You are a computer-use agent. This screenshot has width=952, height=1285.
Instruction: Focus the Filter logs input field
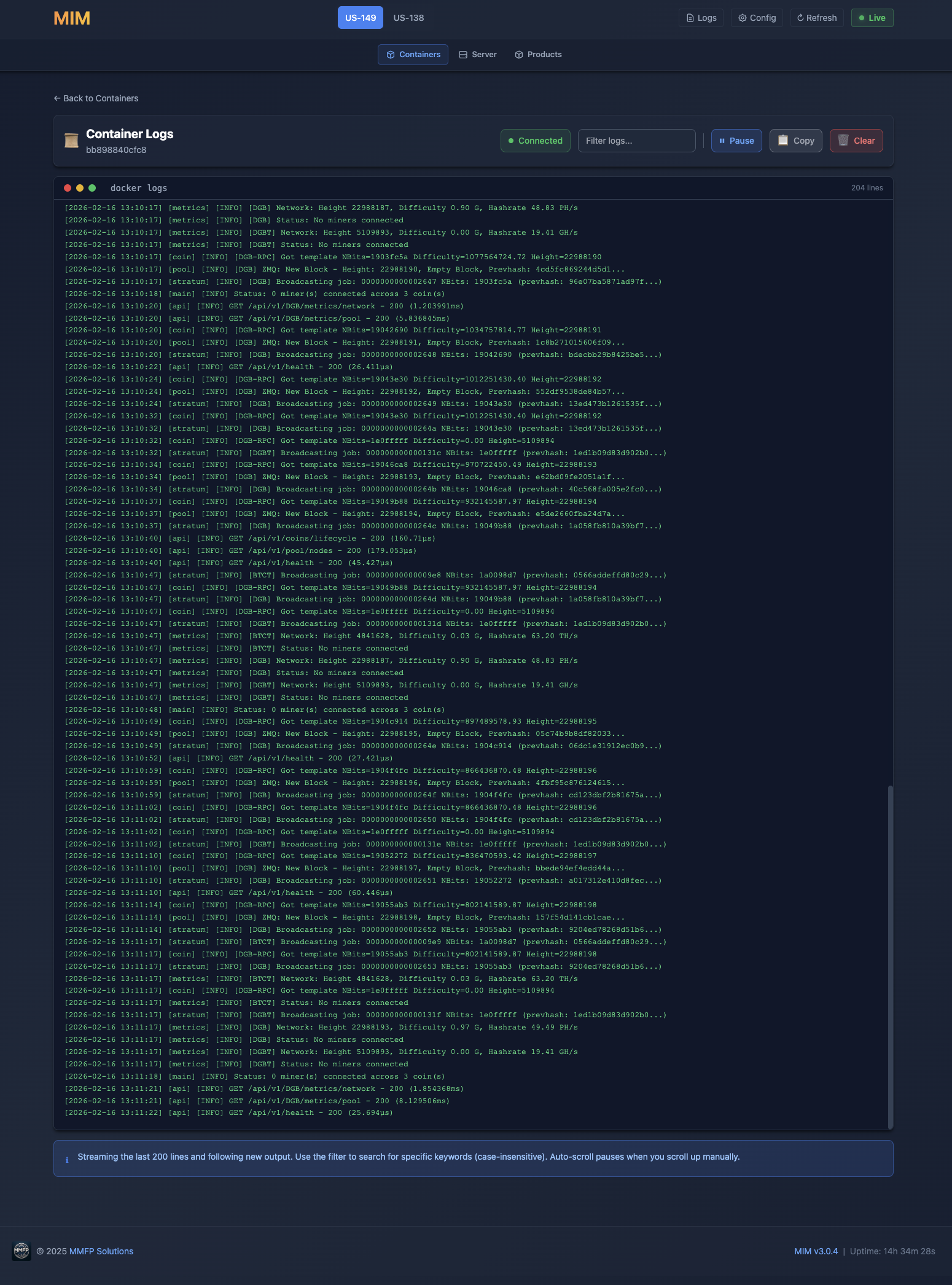point(636,141)
